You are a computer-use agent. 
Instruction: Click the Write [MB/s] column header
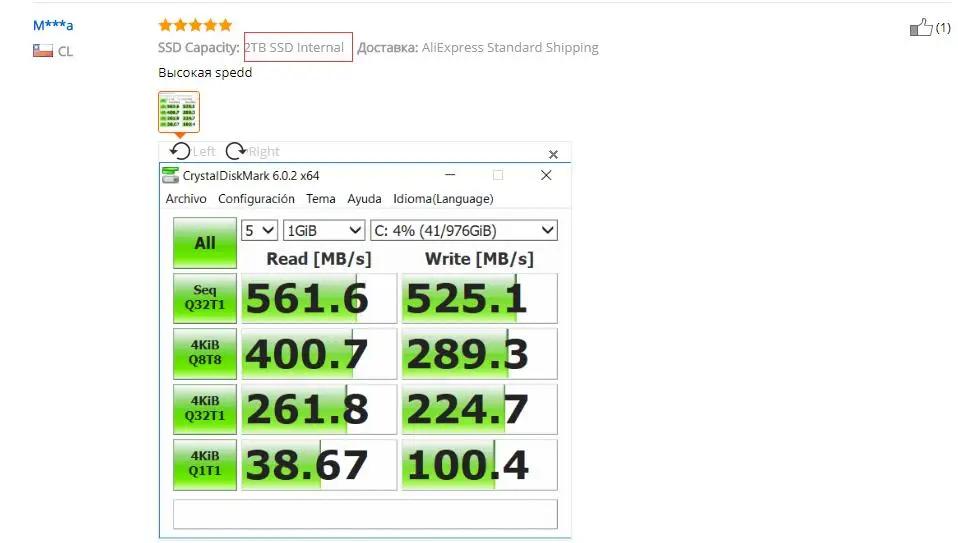(479, 258)
